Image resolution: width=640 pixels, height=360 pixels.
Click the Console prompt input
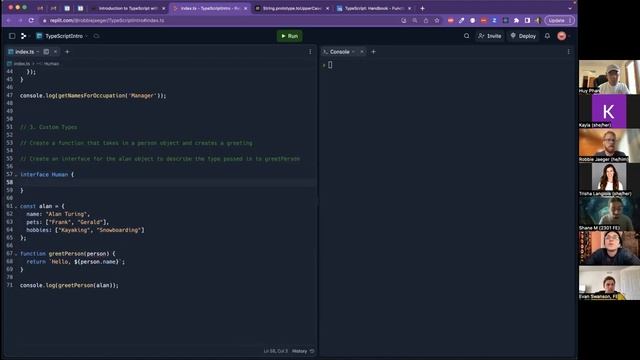(330, 65)
